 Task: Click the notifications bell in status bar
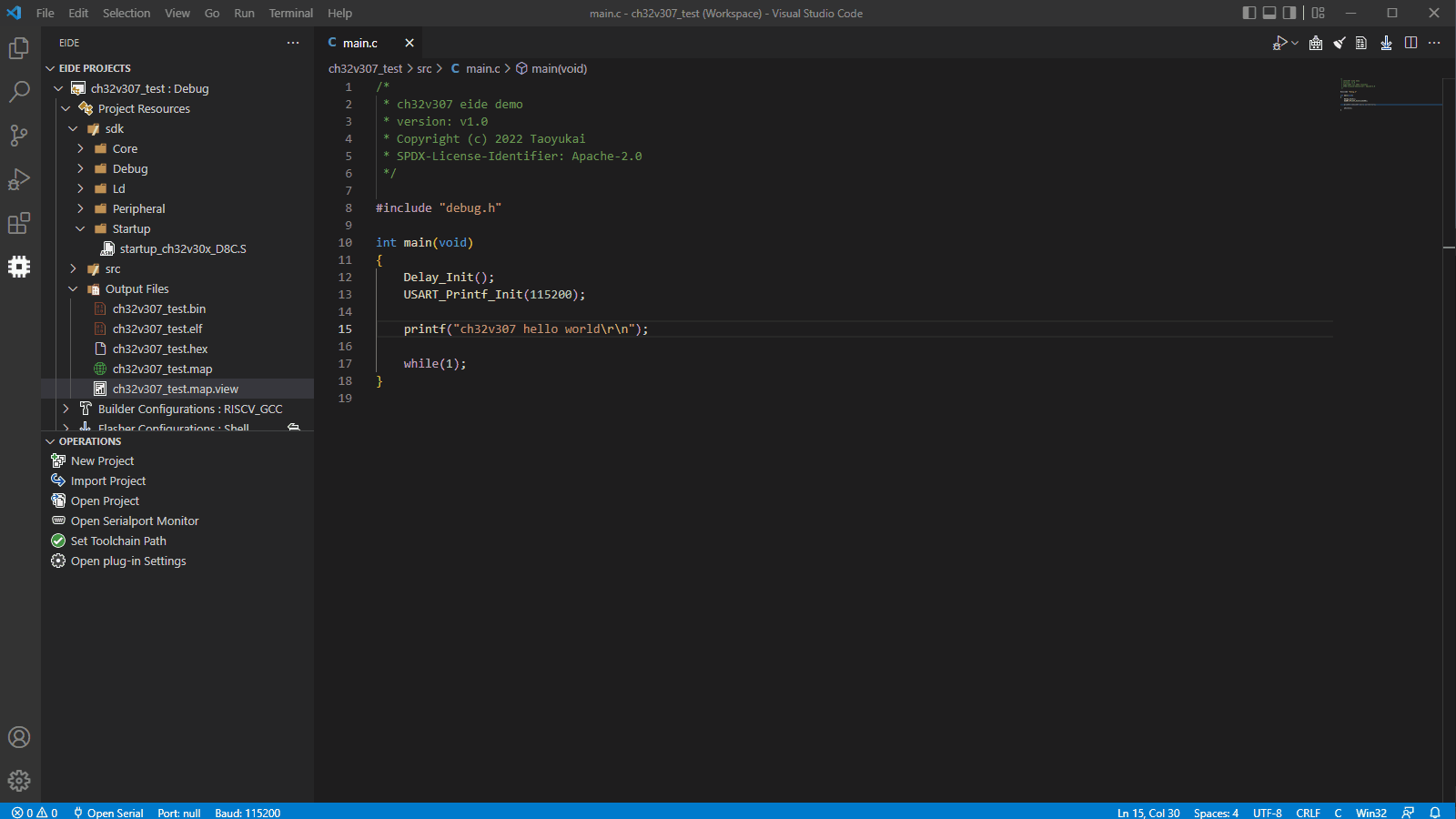point(1435,813)
